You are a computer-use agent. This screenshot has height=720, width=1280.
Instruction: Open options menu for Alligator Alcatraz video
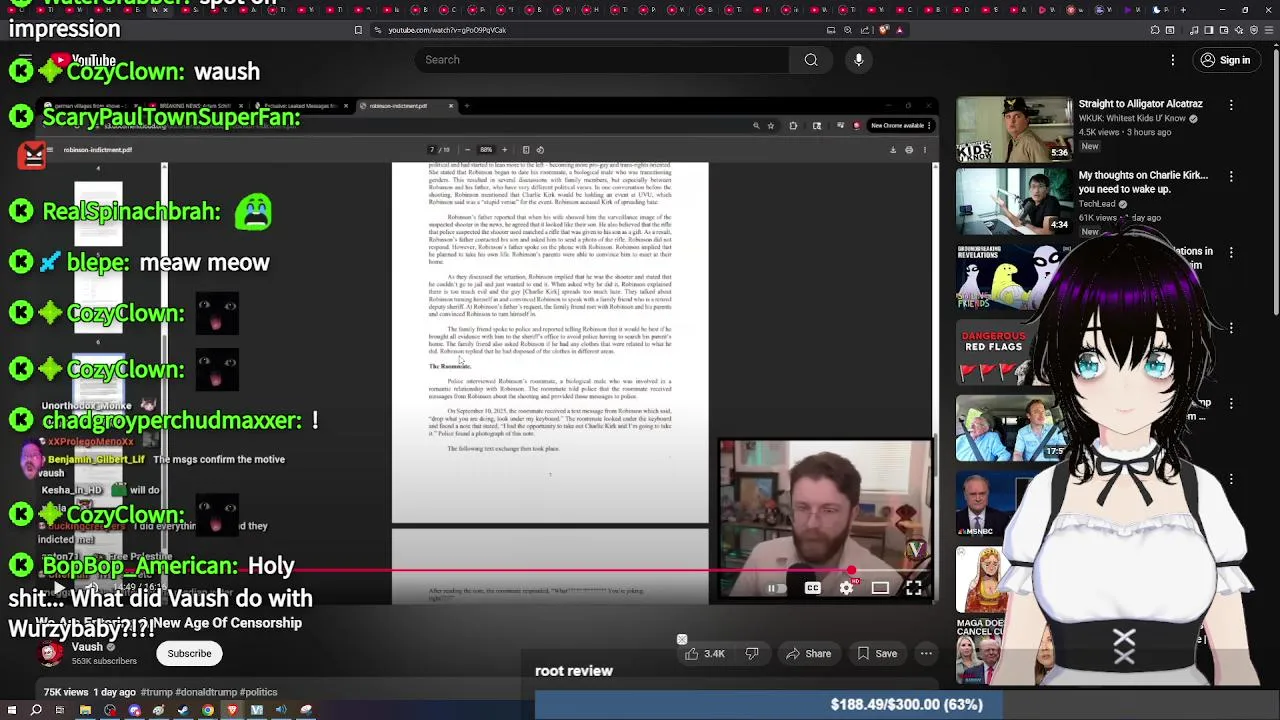point(1231,104)
